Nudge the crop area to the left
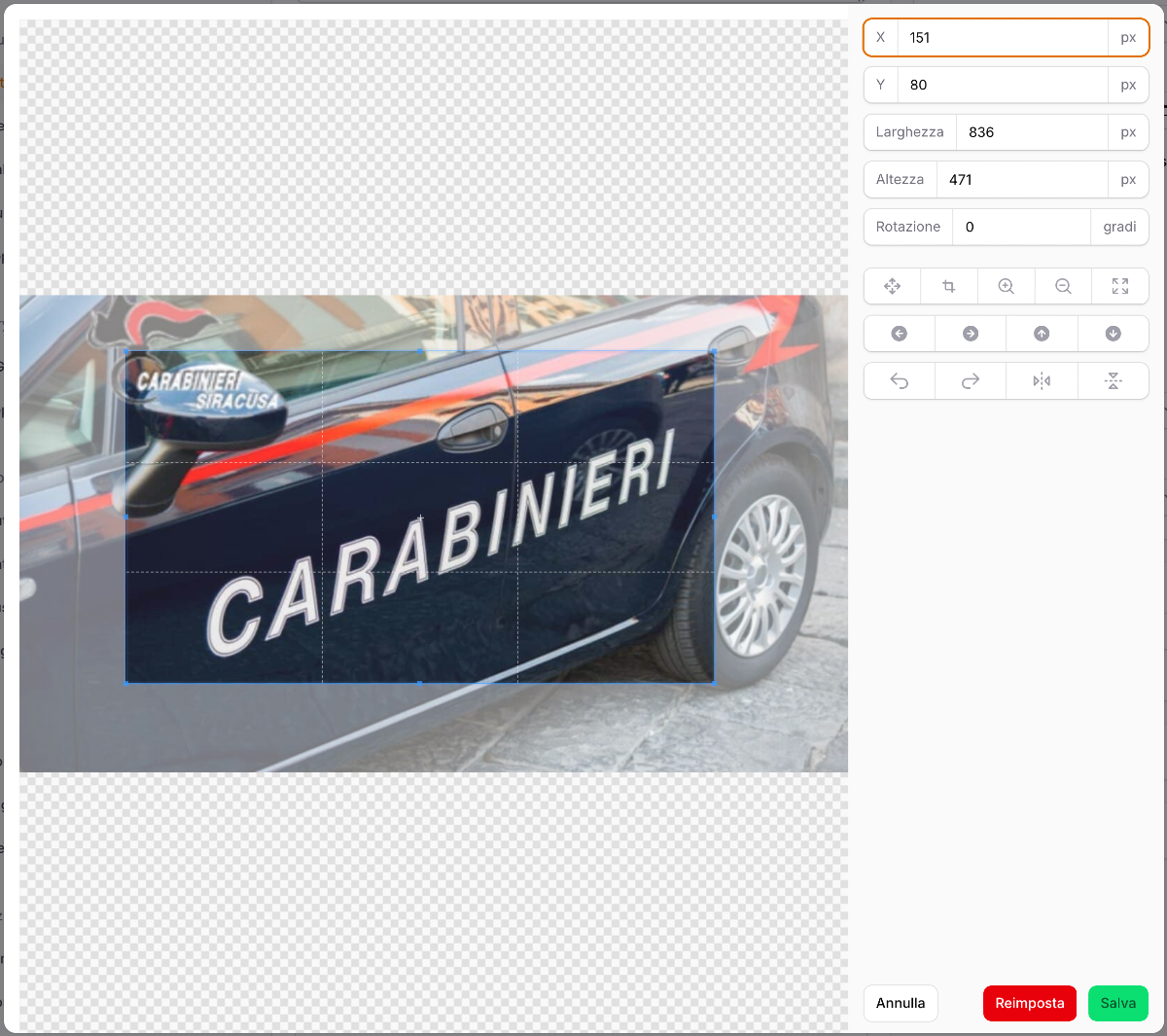This screenshot has height=1036, width=1167. 899,333
